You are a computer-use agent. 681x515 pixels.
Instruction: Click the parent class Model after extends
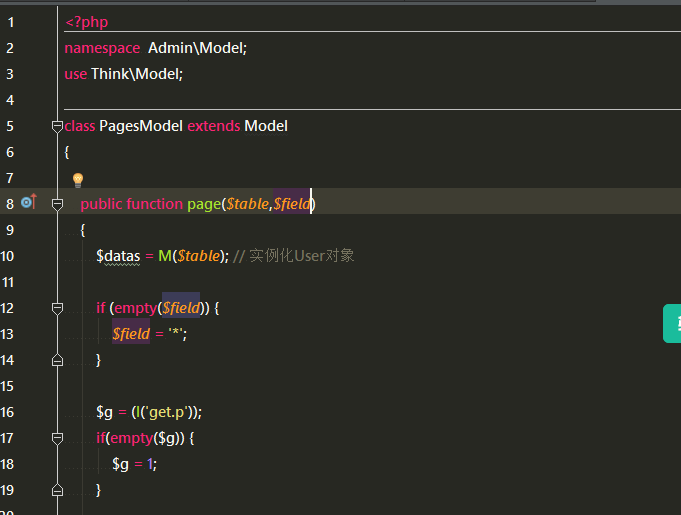coord(266,126)
